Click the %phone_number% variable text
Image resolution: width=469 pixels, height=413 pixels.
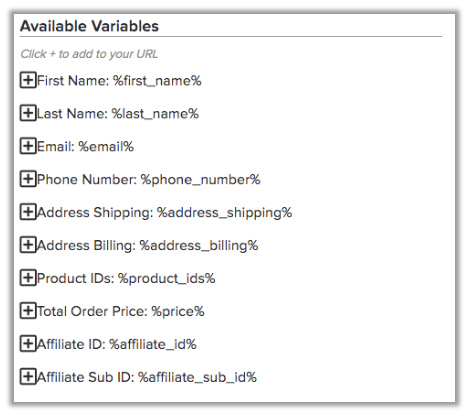point(200,180)
